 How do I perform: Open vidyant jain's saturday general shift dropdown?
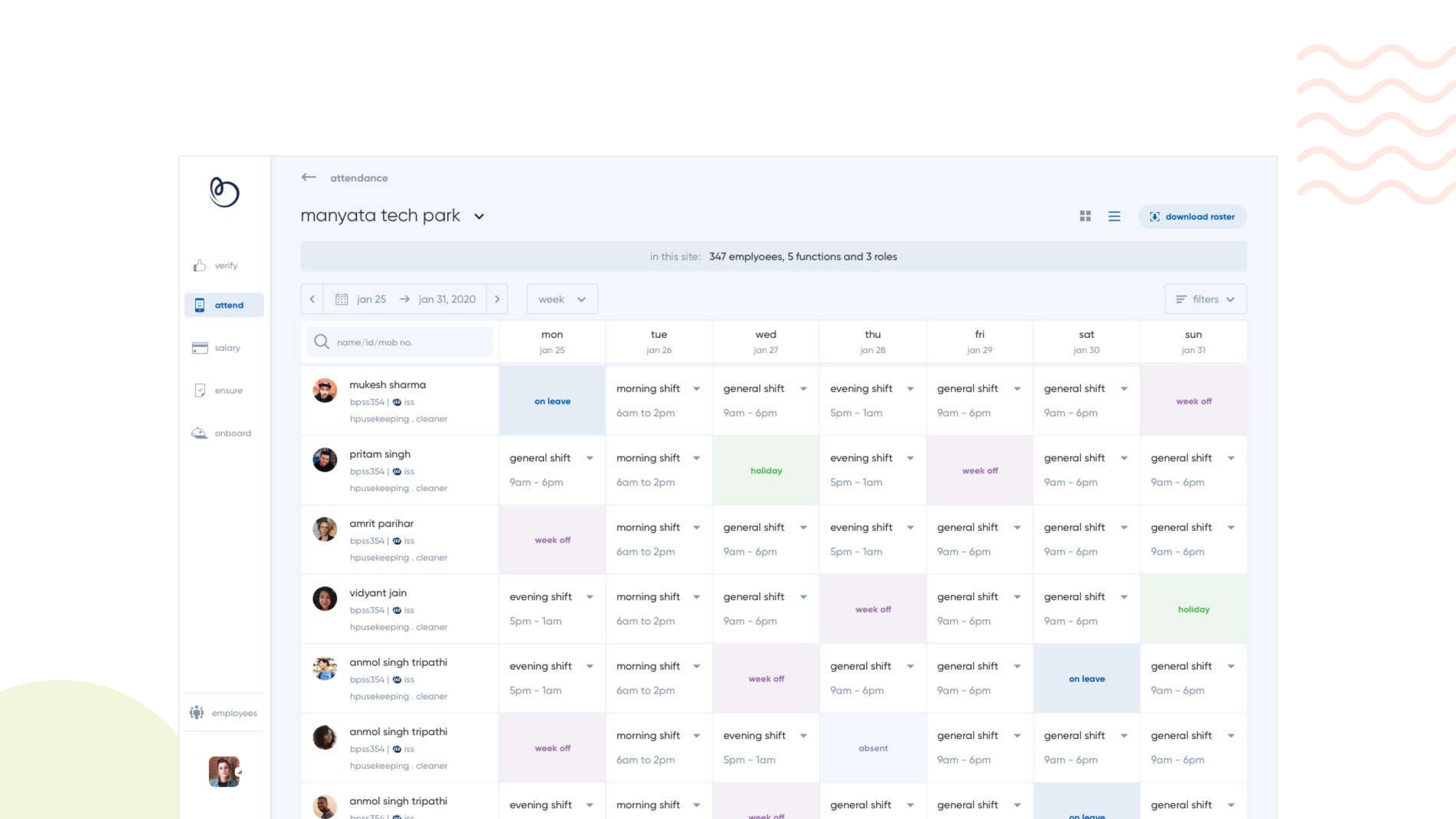pyautogui.click(x=1124, y=597)
